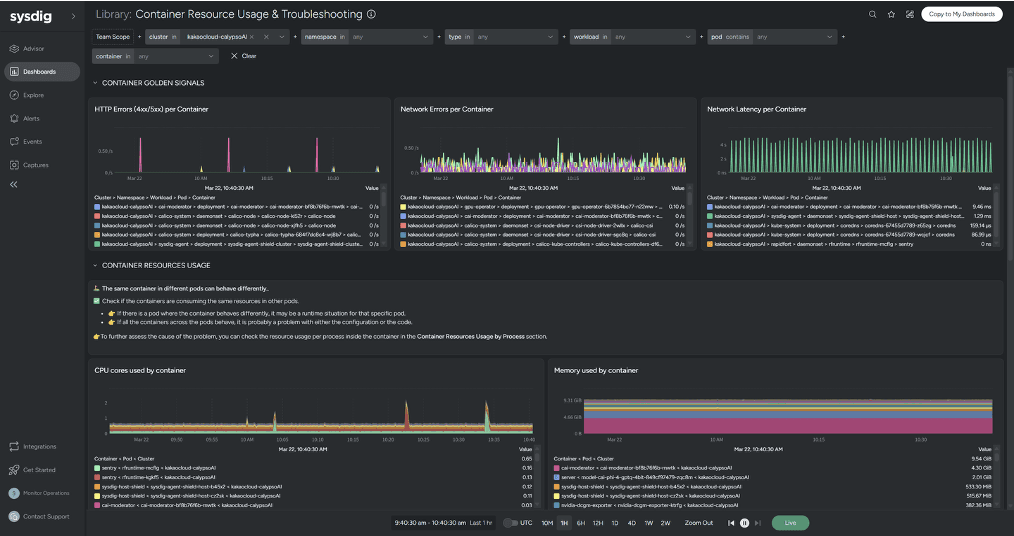The image size is (1014, 536).
Task: Click HTTP Errors (4xx/5xx) per Container panel title
Action: coord(151,109)
